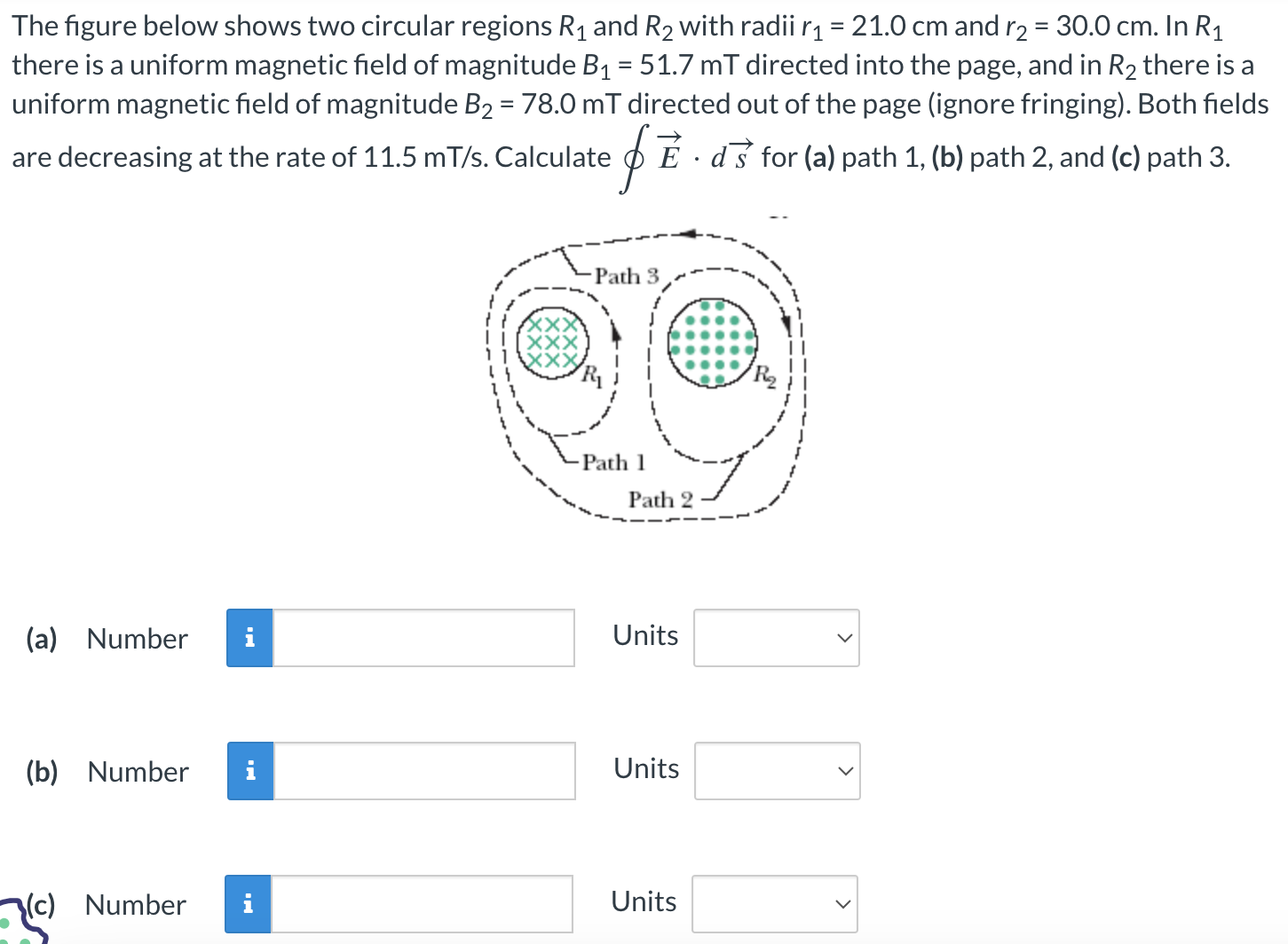
Task: Click the info icon for part (c)
Action: pos(249,904)
